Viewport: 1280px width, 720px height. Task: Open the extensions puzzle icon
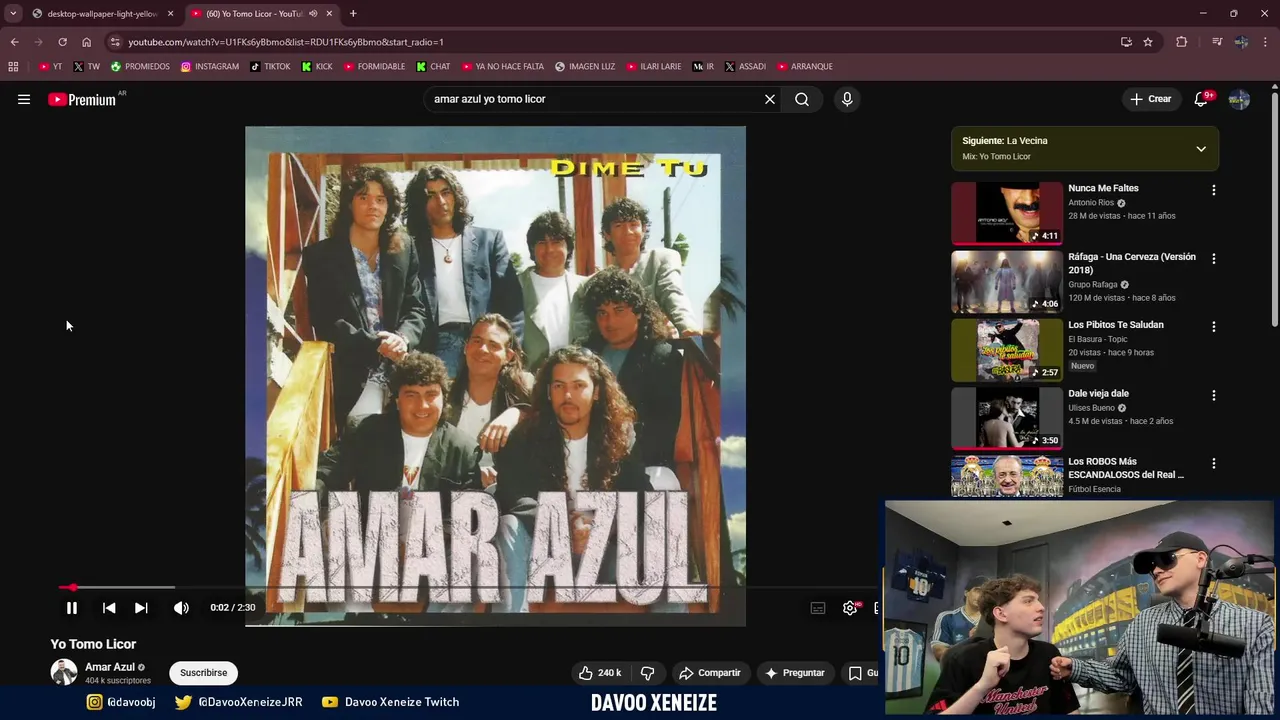point(1182,42)
